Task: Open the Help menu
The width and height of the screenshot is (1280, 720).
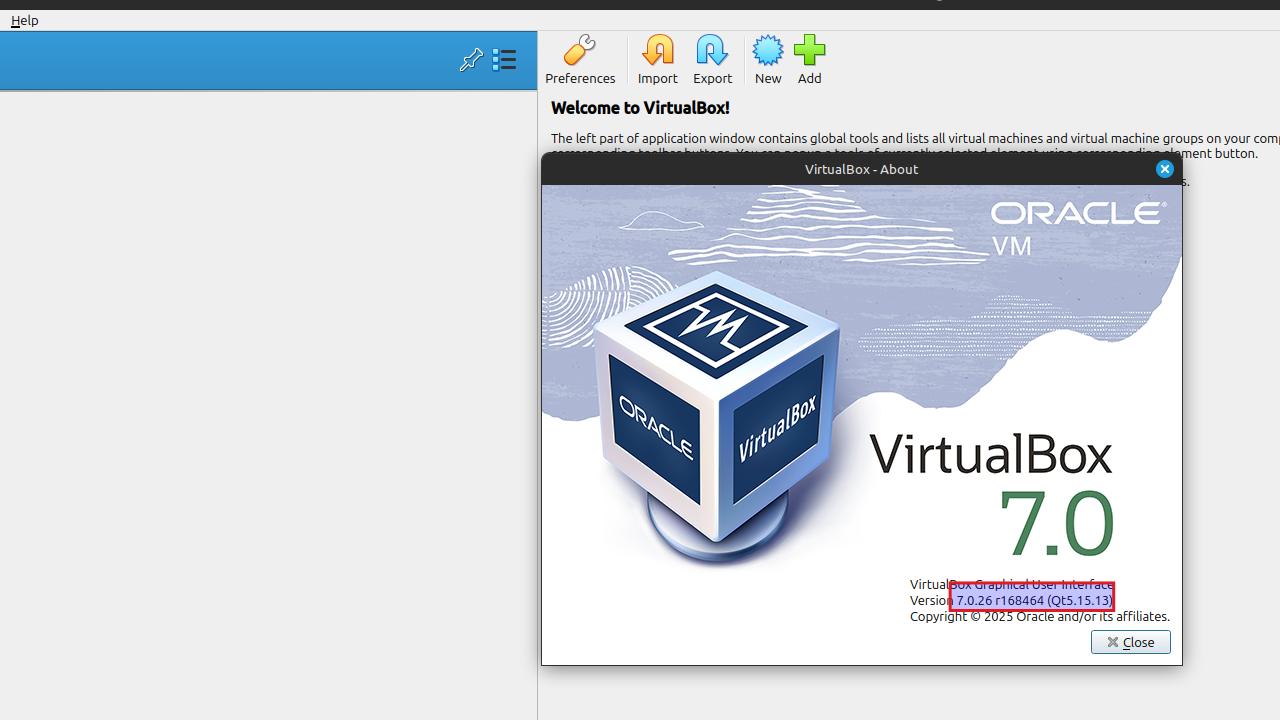Action: pos(25,20)
